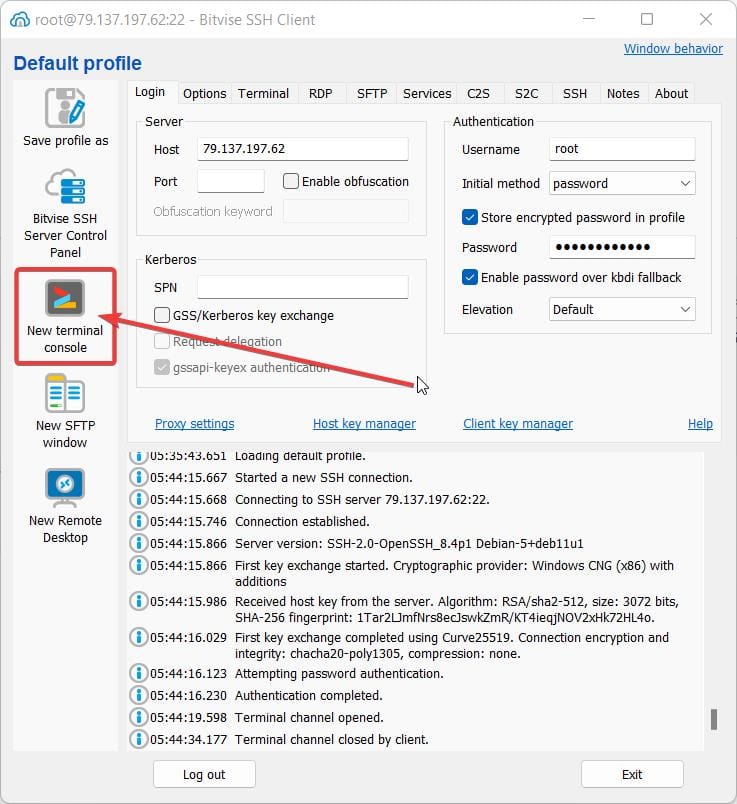Expand the Initial method dropdown
737x804 pixels.
[x=685, y=184]
